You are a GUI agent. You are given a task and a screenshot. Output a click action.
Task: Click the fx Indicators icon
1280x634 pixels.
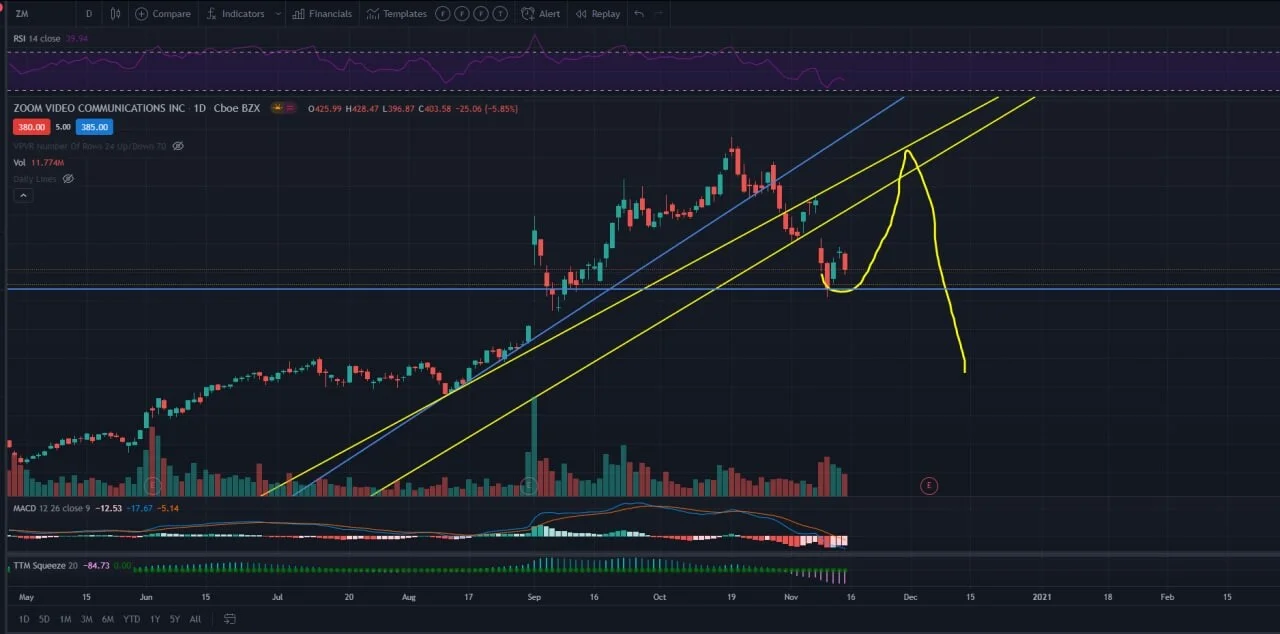click(x=212, y=14)
